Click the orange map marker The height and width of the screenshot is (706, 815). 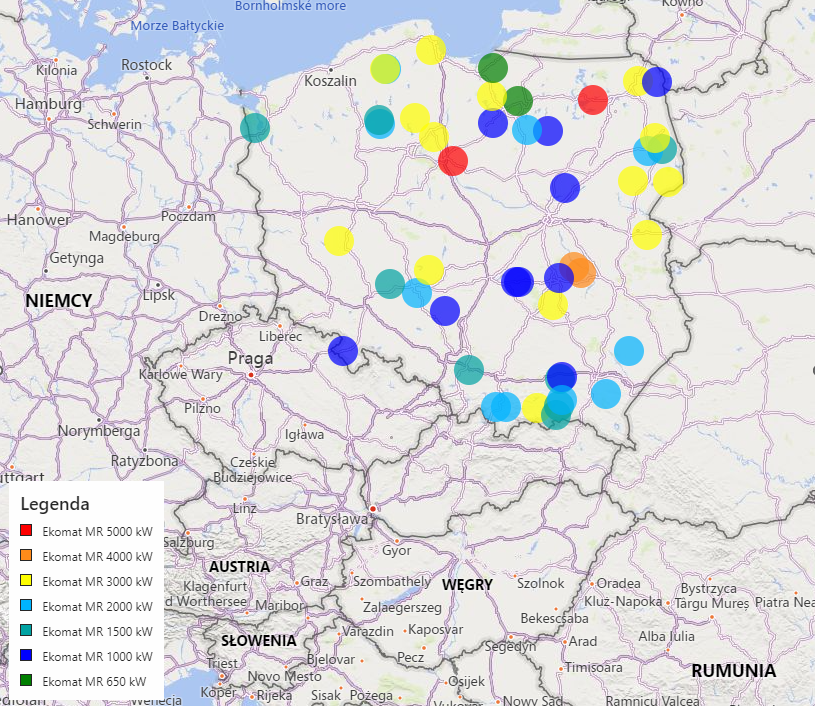click(578, 271)
